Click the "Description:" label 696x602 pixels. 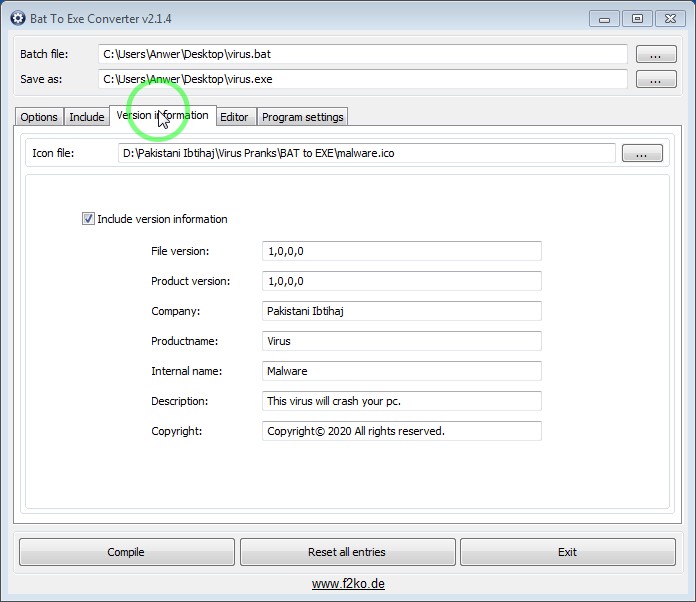[x=179, y=401]
